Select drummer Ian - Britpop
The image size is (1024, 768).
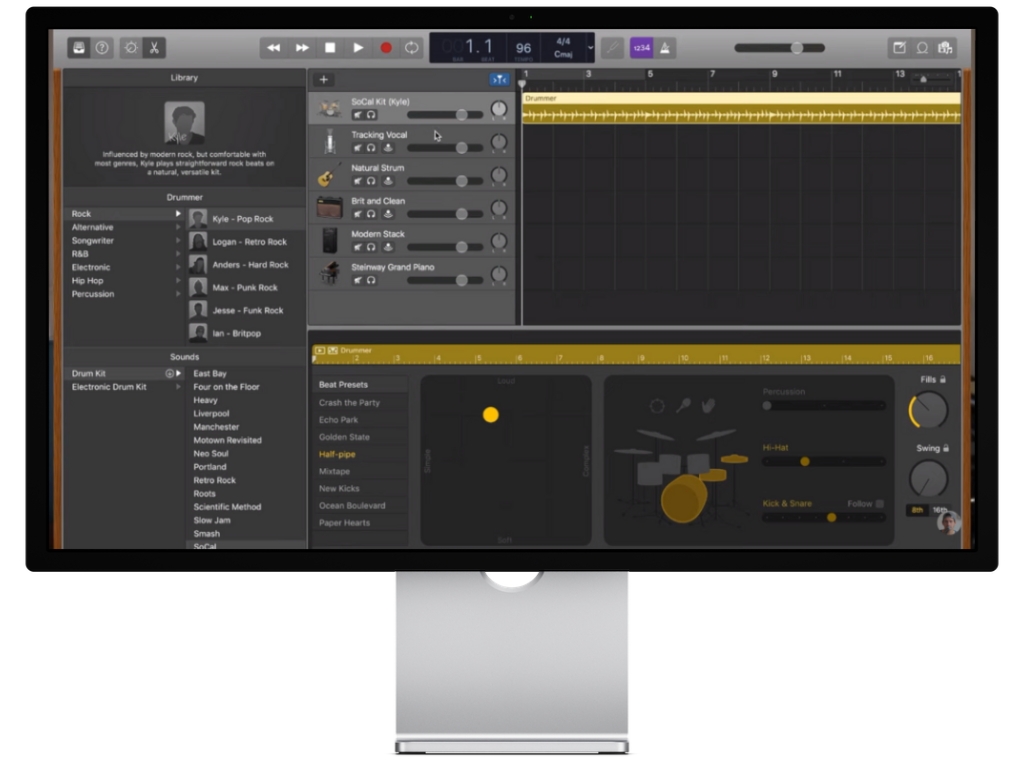(246, 333)
